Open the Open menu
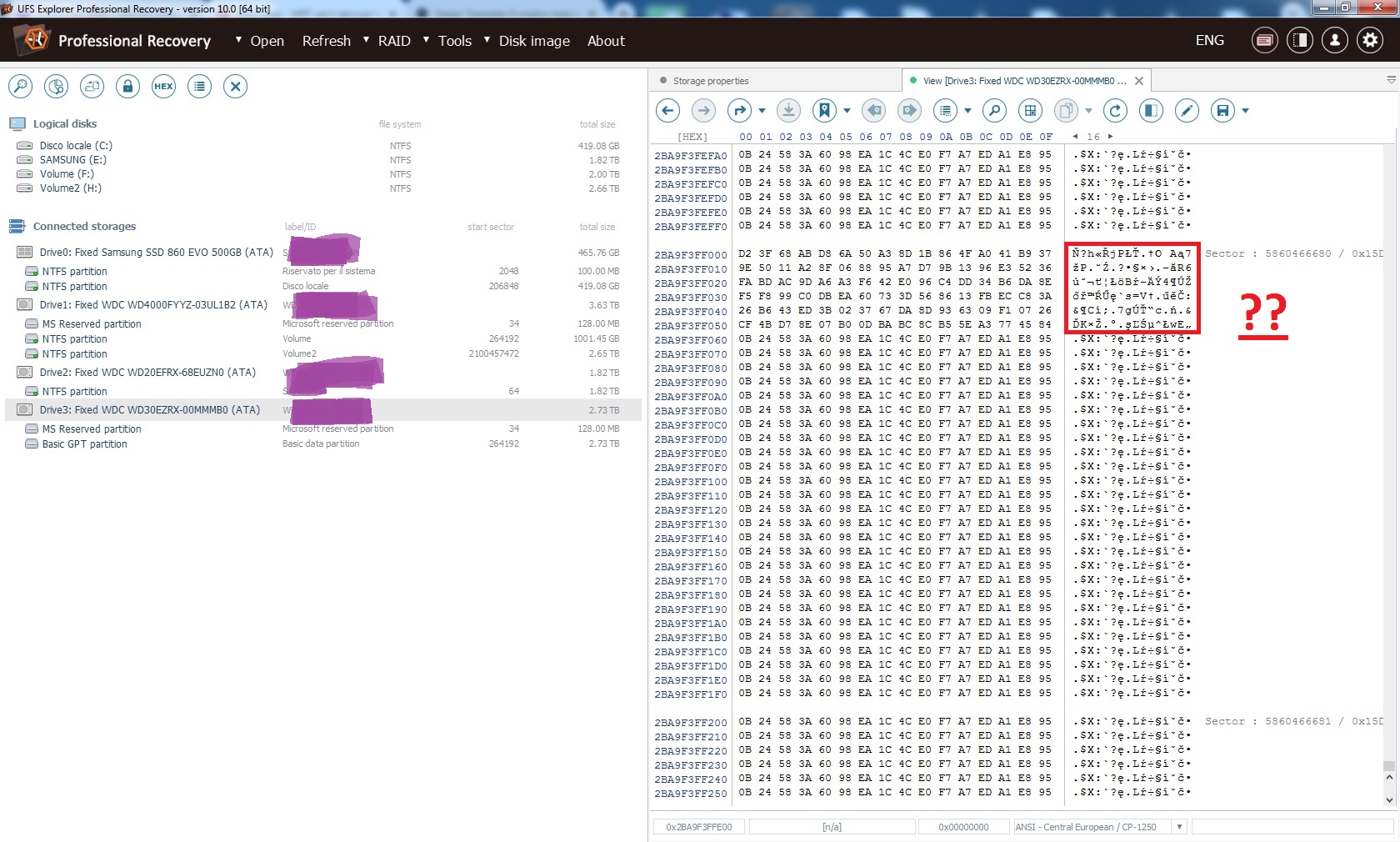Viewport: 1400px width, 842px height. 267,41
